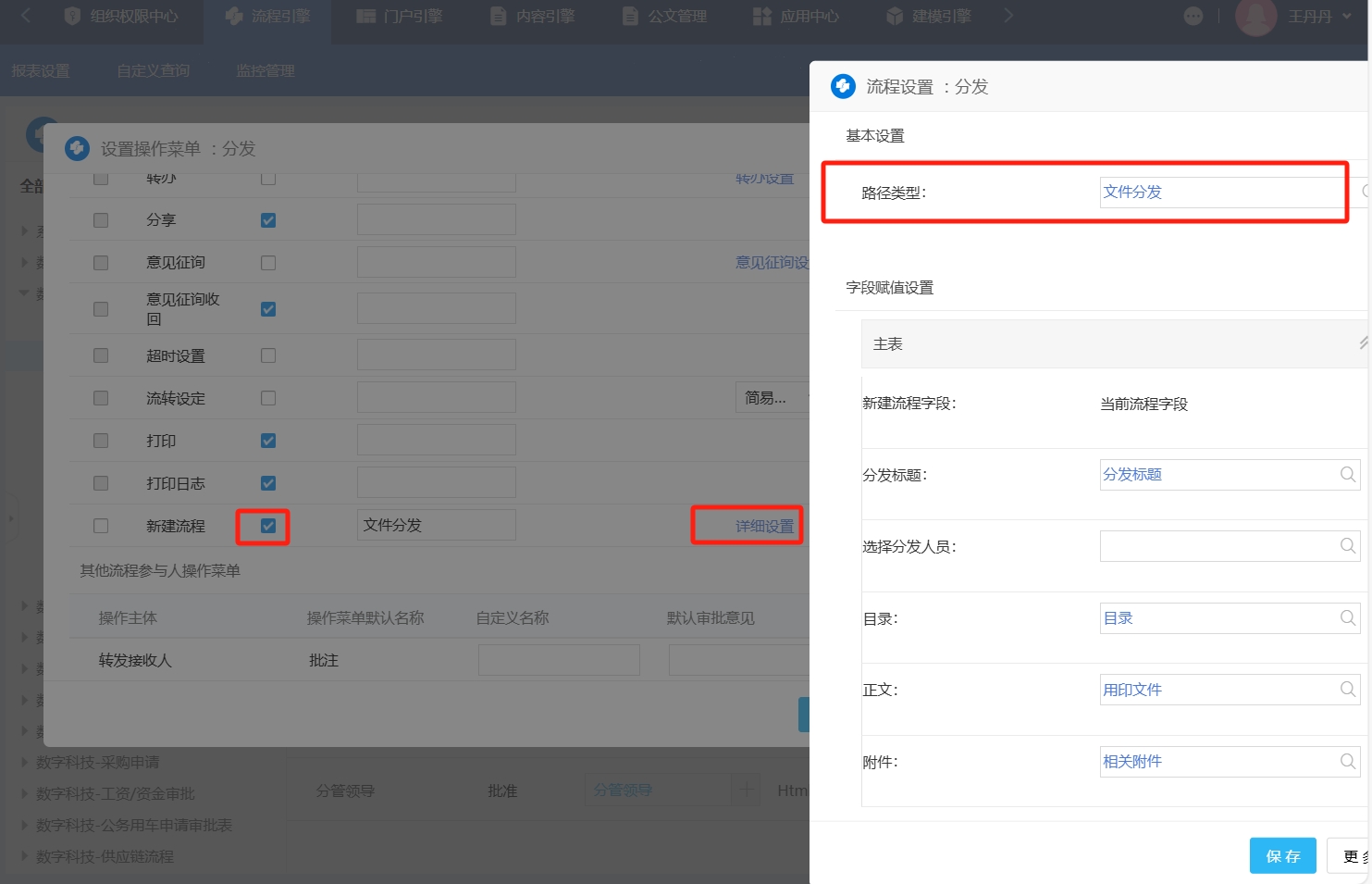Viewport: 1372px width, 884px height.
Task: Click the 自定义名称 input for 转发接收人
Action: click(x=559, y=660)
